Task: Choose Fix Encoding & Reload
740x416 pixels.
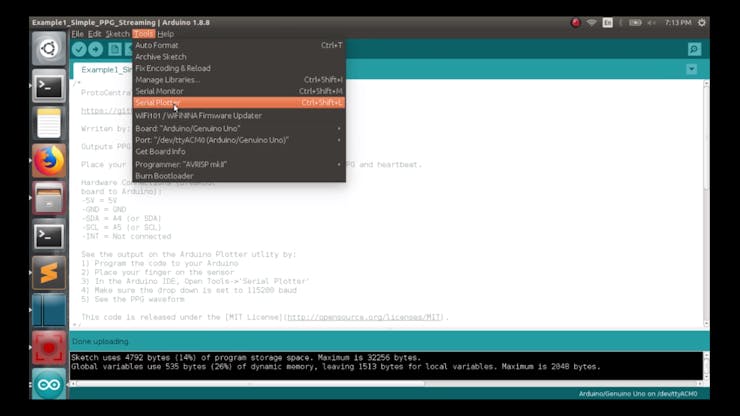Action: click(x=239, y=68)
